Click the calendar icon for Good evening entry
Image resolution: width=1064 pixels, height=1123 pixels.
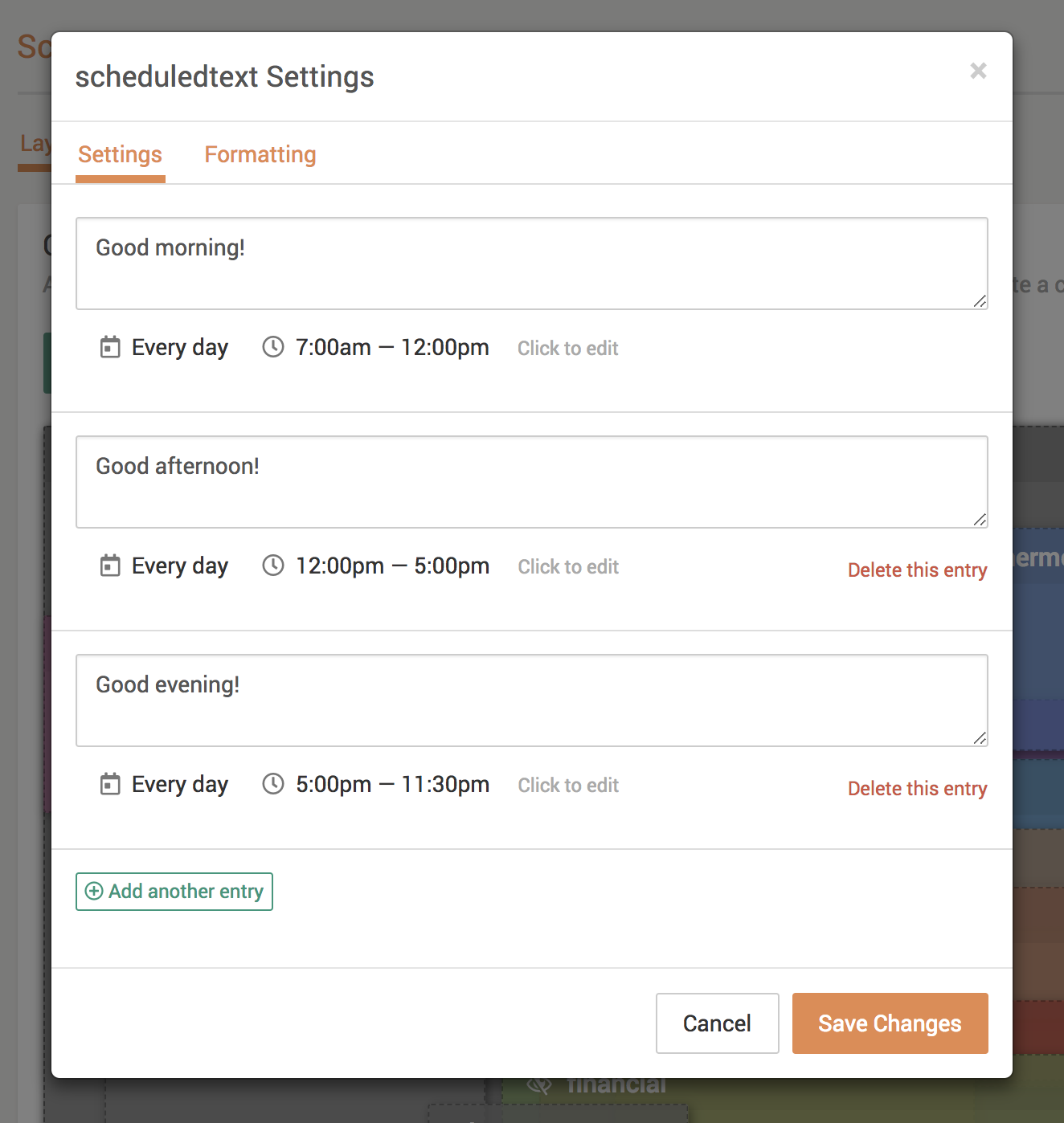tap(109, 784)
